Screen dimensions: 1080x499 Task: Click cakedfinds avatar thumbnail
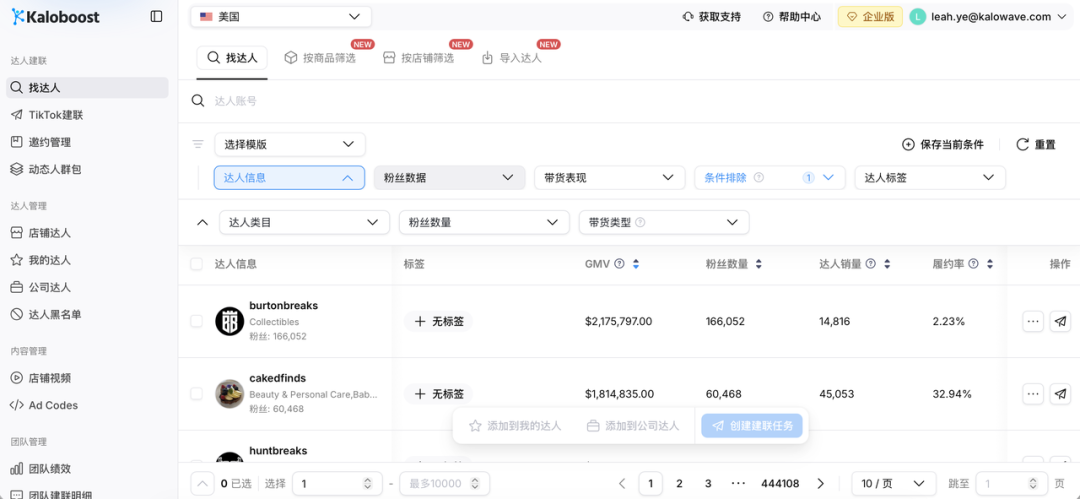coord(229,394)
